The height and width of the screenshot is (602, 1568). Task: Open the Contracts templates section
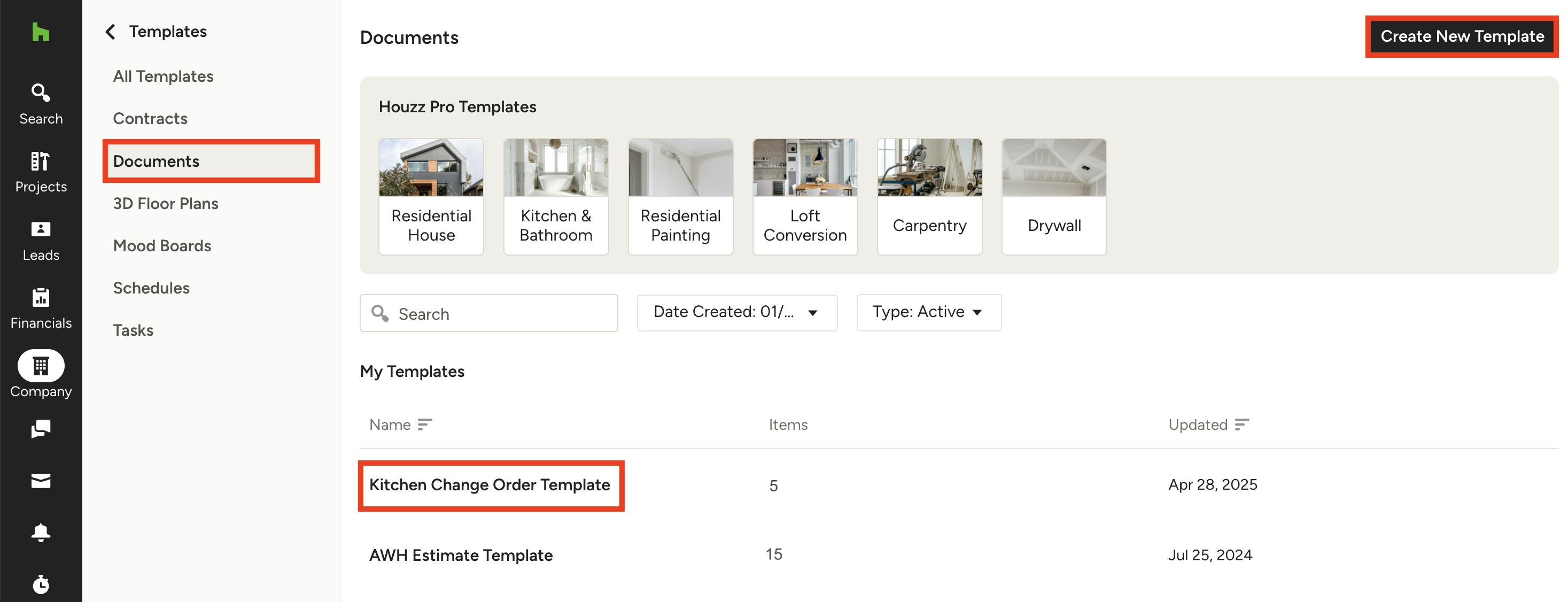pos(150,119)
